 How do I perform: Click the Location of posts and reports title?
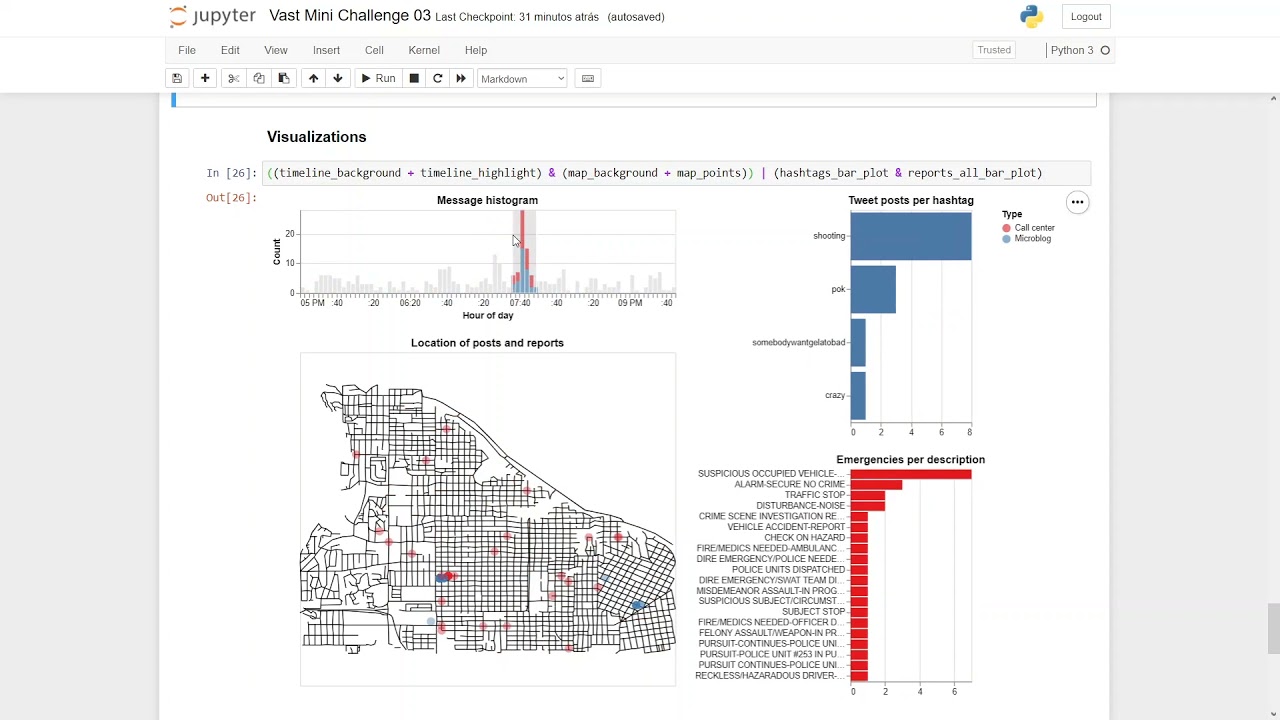[x=487, y=343]
